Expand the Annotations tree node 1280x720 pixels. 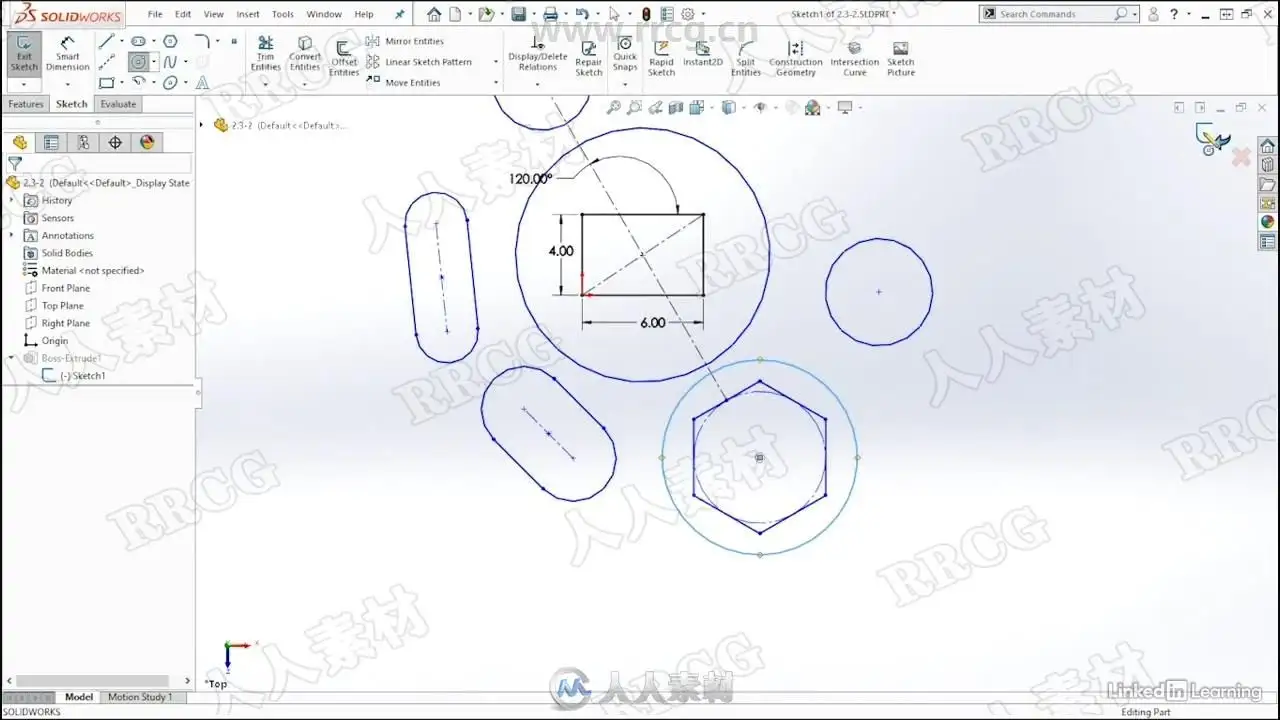[12, 235]
